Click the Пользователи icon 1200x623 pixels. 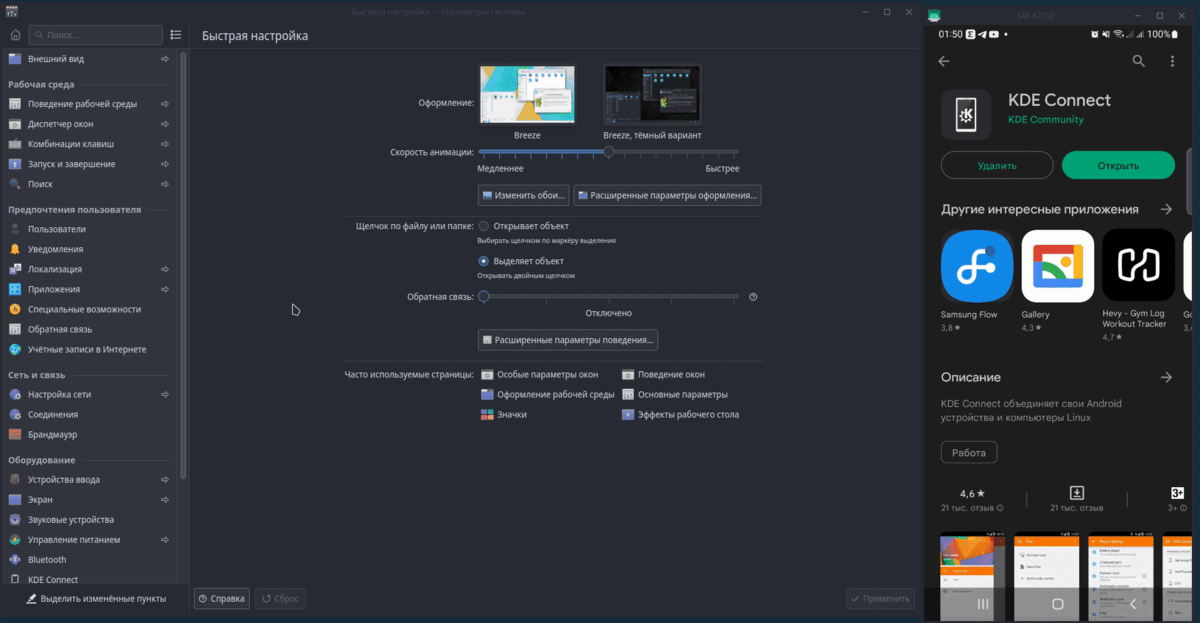(x=15, y=229)
